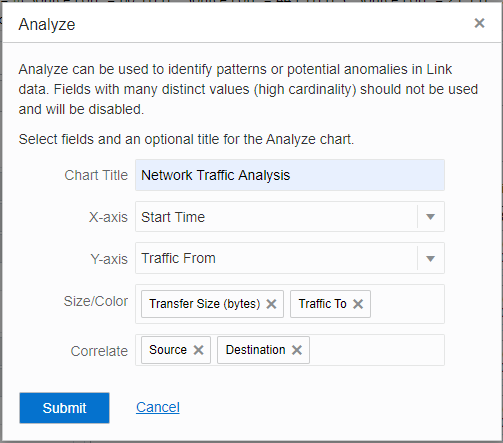Click the Chart Title label
503x443 pixels.
pos(96,175)
